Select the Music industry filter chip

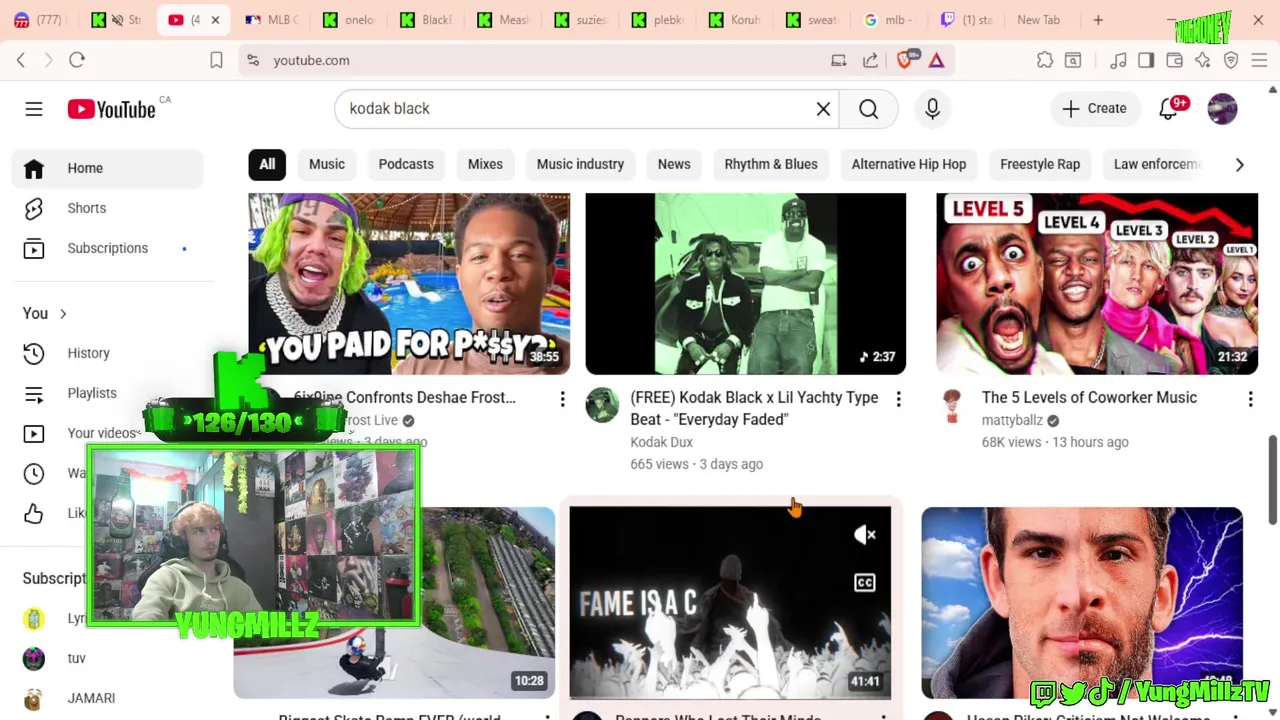580,164
